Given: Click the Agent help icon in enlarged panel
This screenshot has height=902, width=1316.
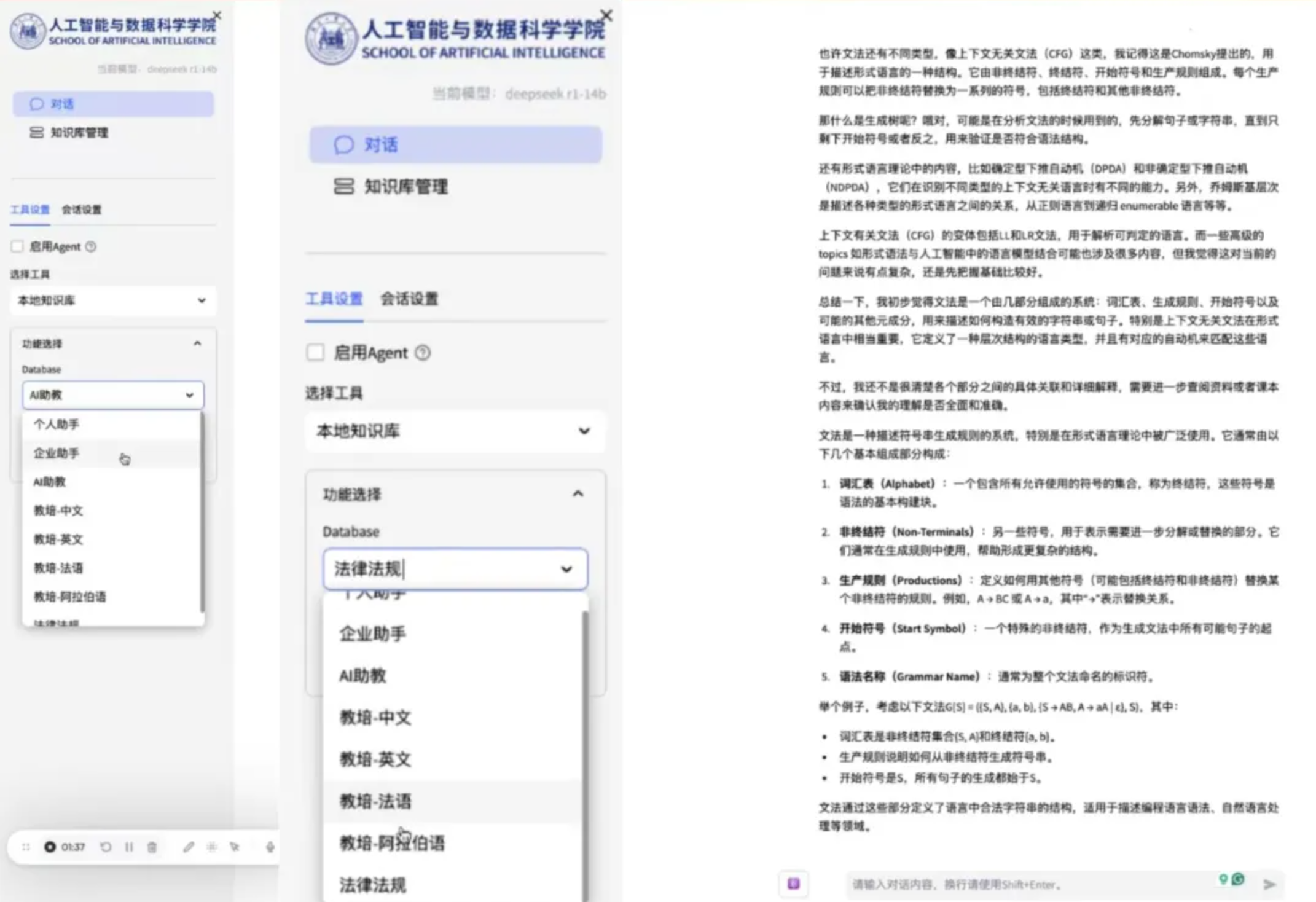Looking at the screenshot, I should coord(423,353).
